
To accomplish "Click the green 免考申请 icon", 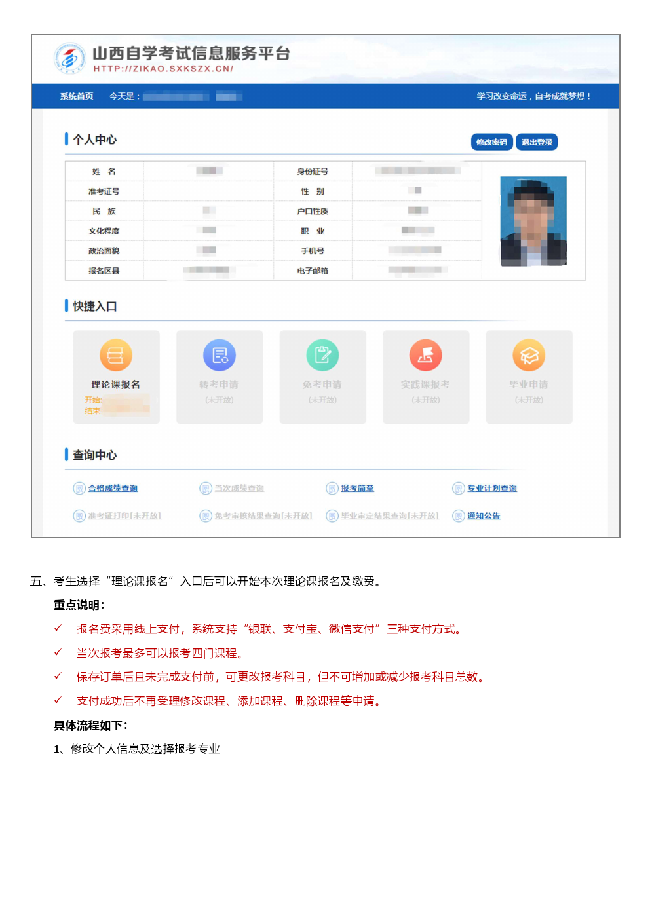I will point(322,355).
